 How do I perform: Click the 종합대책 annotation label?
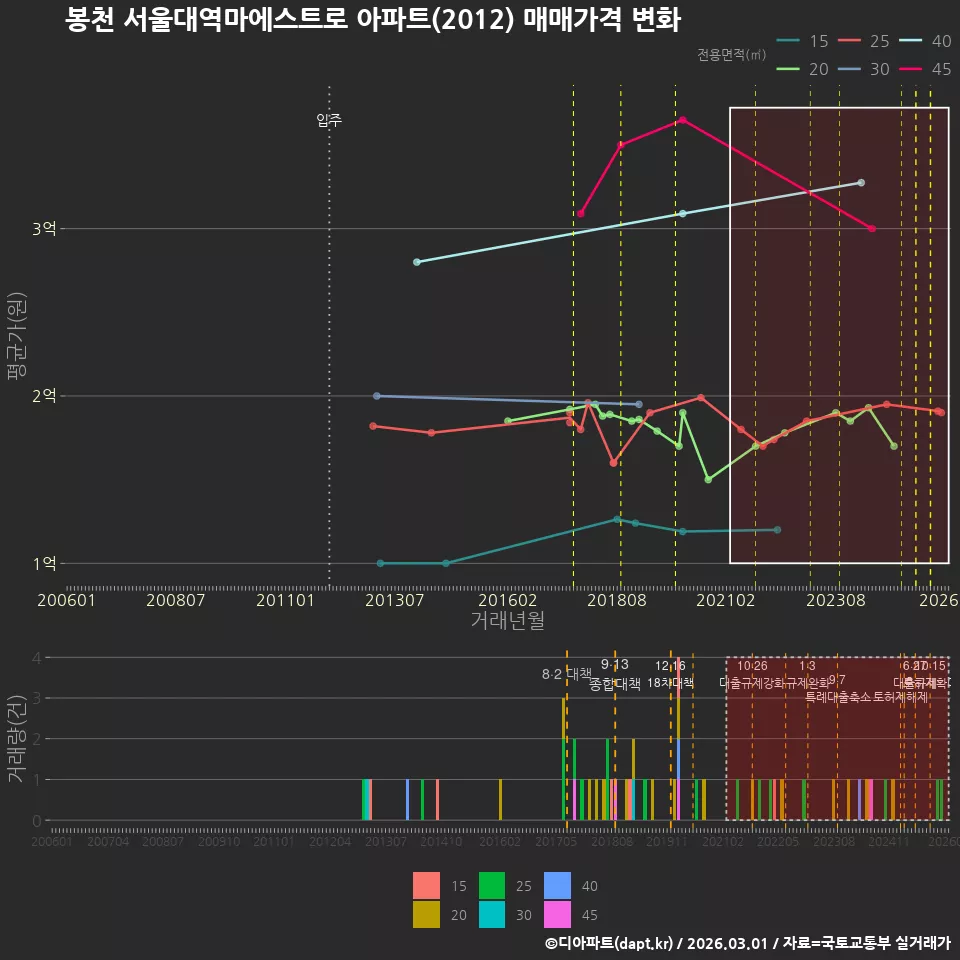[615, 684]
